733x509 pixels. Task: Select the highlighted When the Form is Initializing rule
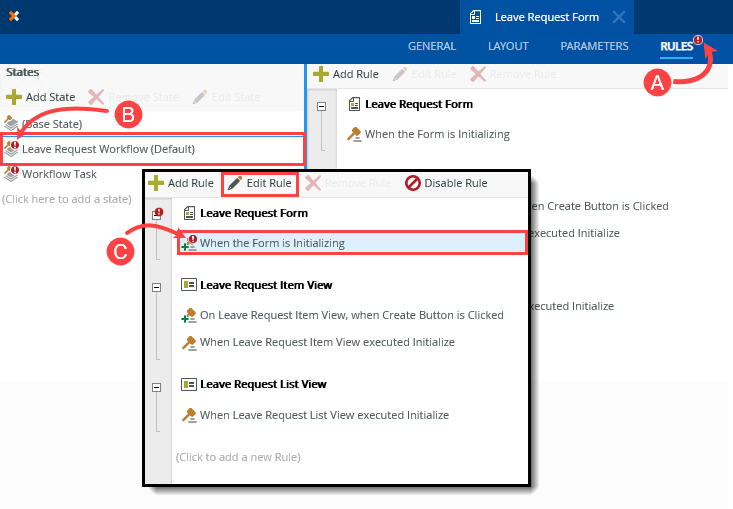click(x=272, y=243)
